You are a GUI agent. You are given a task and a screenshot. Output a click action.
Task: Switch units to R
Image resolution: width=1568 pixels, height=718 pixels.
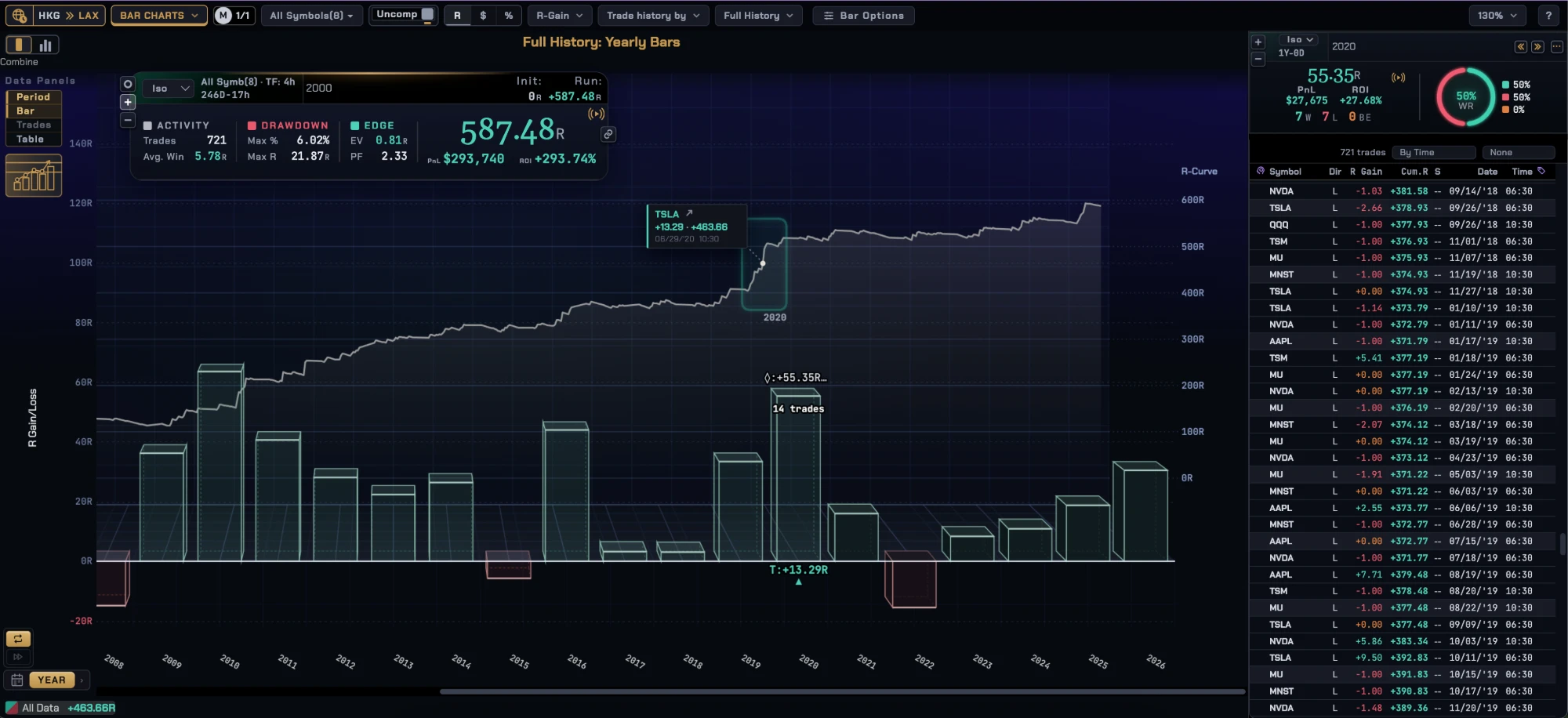457,16
